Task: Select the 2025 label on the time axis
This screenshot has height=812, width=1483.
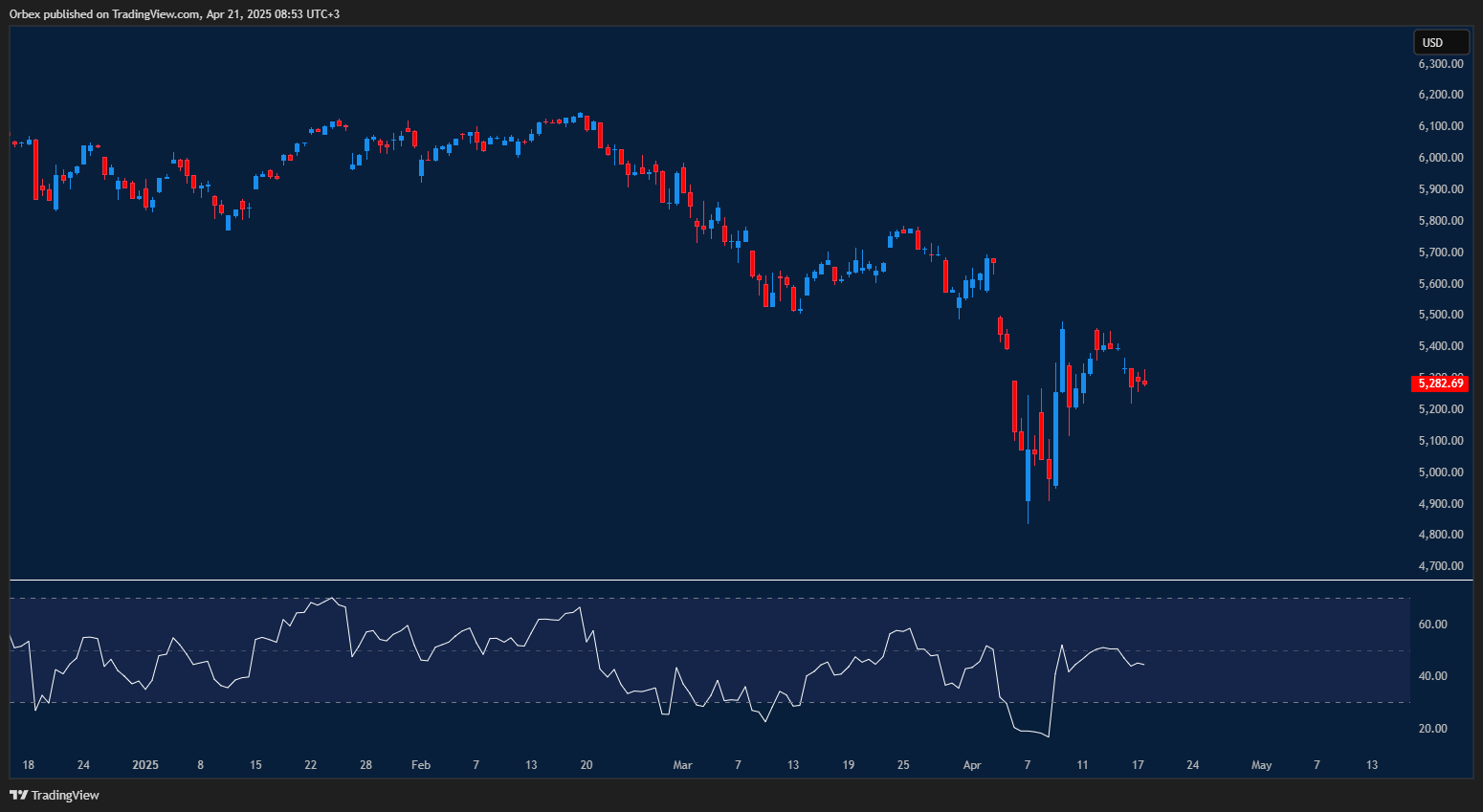Action: (144, 764)
